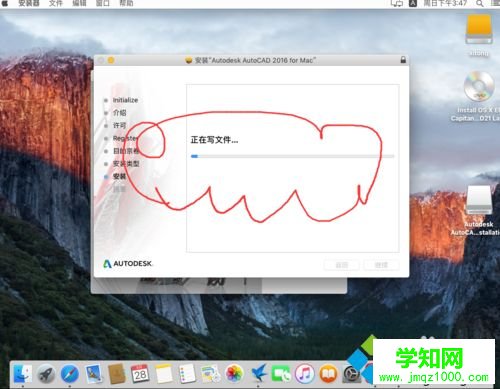Open Photos colorful flower icon in Dock

pos(234,374)
